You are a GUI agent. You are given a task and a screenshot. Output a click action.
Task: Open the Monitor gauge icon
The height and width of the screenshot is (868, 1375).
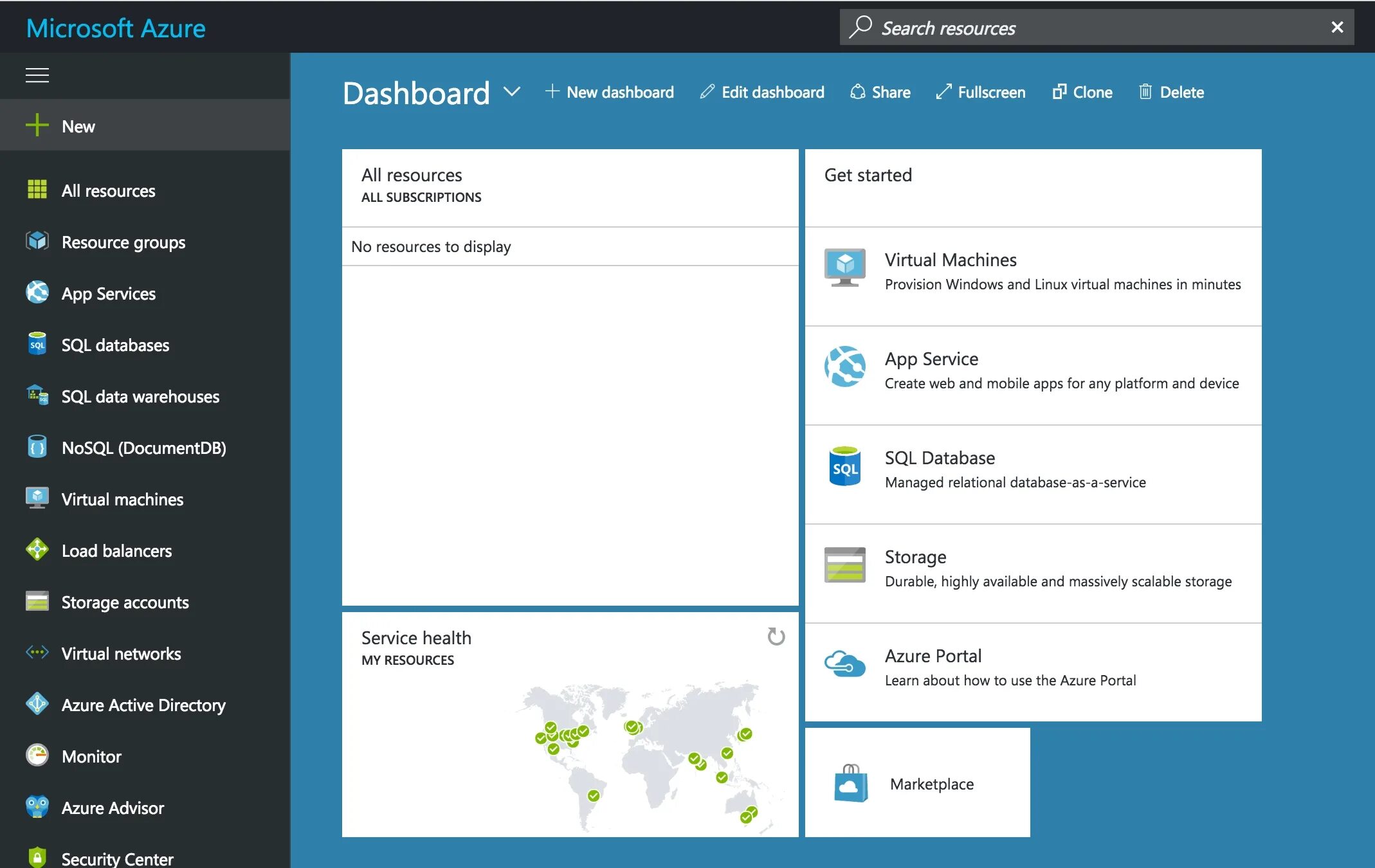click(37, 755)
